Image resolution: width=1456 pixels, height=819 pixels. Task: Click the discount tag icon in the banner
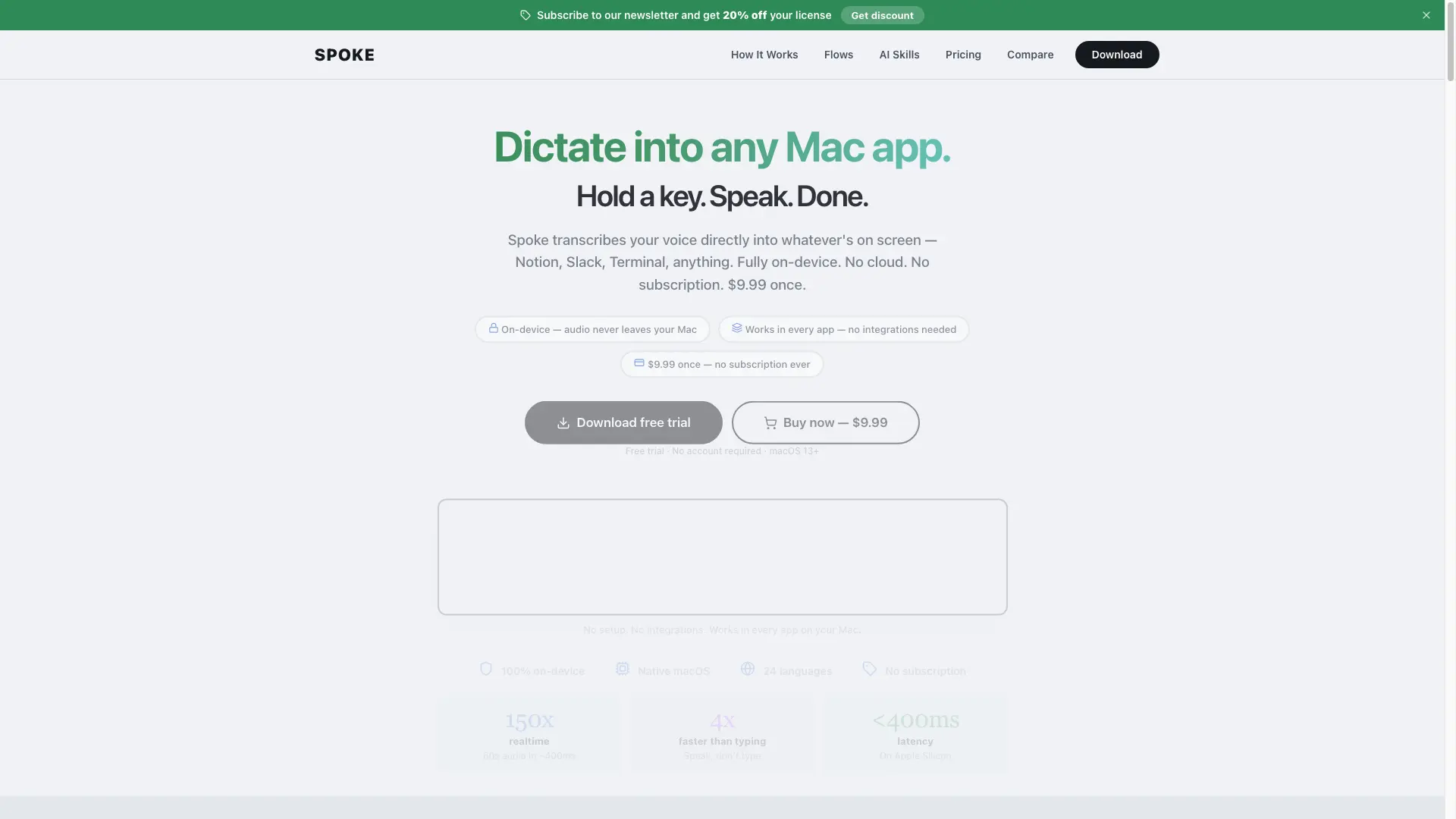[x=526, y=15]
